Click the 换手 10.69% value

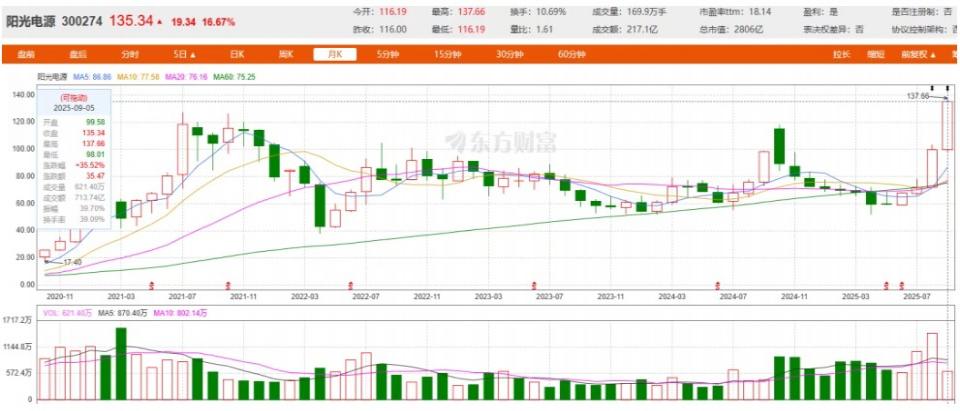pos(550,12)
